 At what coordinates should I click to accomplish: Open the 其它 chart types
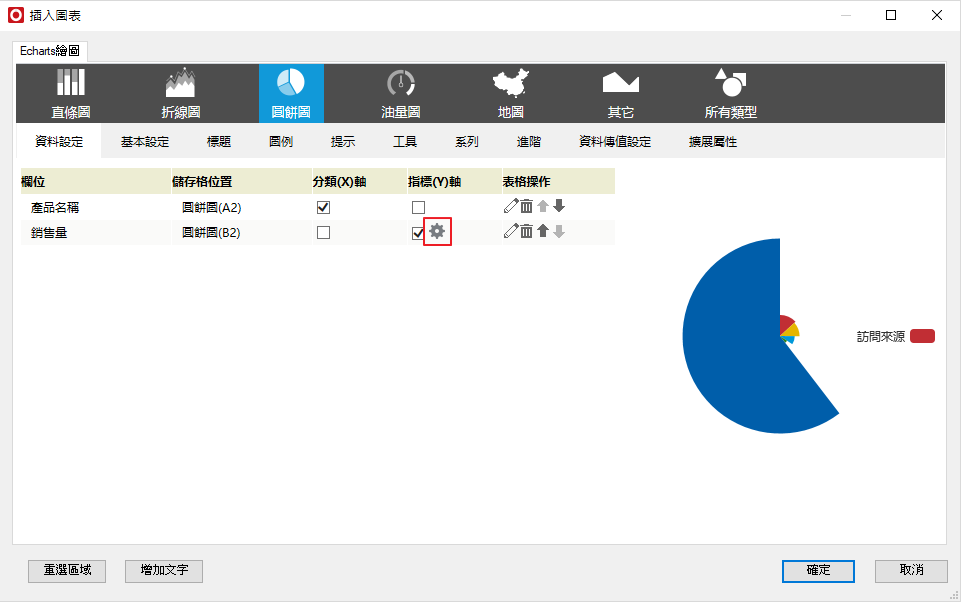click(x=620, y=94)
